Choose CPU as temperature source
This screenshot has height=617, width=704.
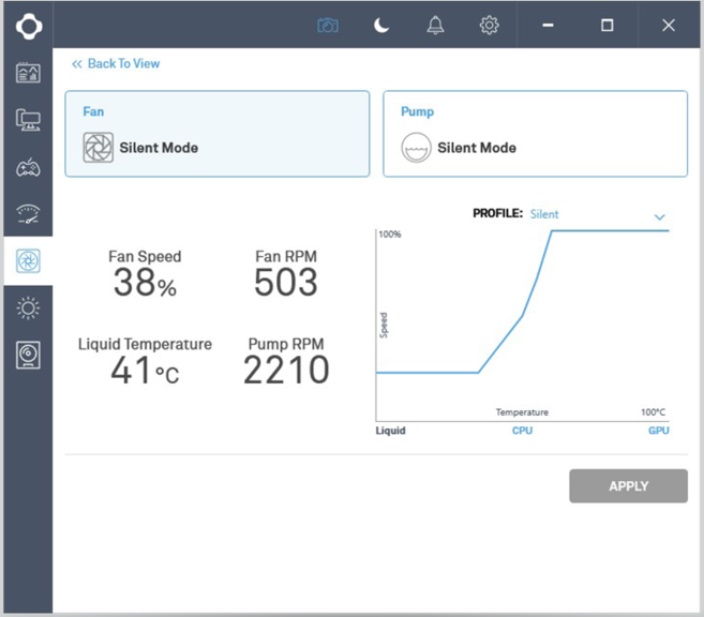click(x=522, y=431)
